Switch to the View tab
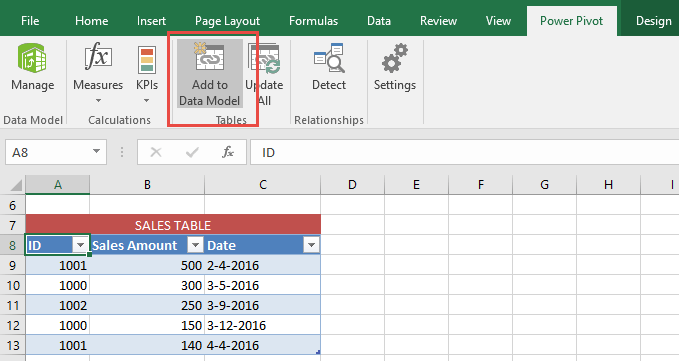 click(x=498, y=21)
